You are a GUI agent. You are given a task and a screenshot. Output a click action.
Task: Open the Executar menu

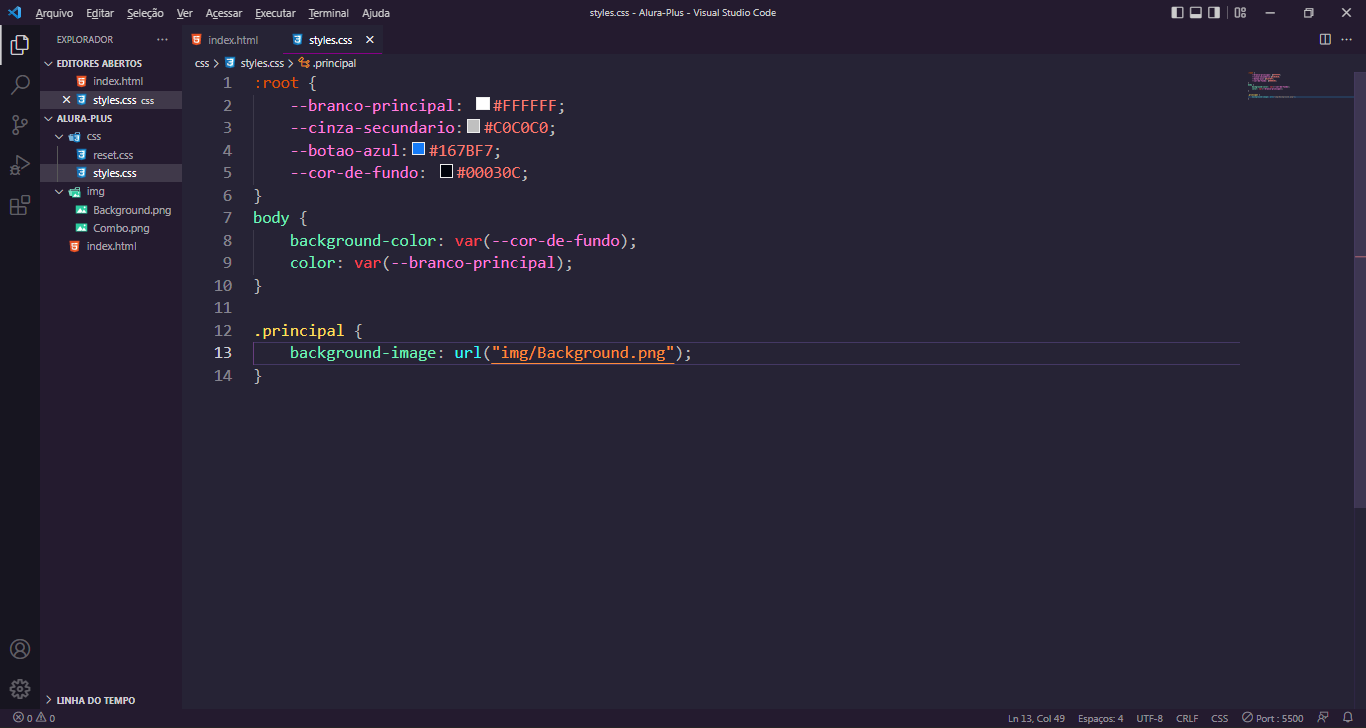(275, 13)
